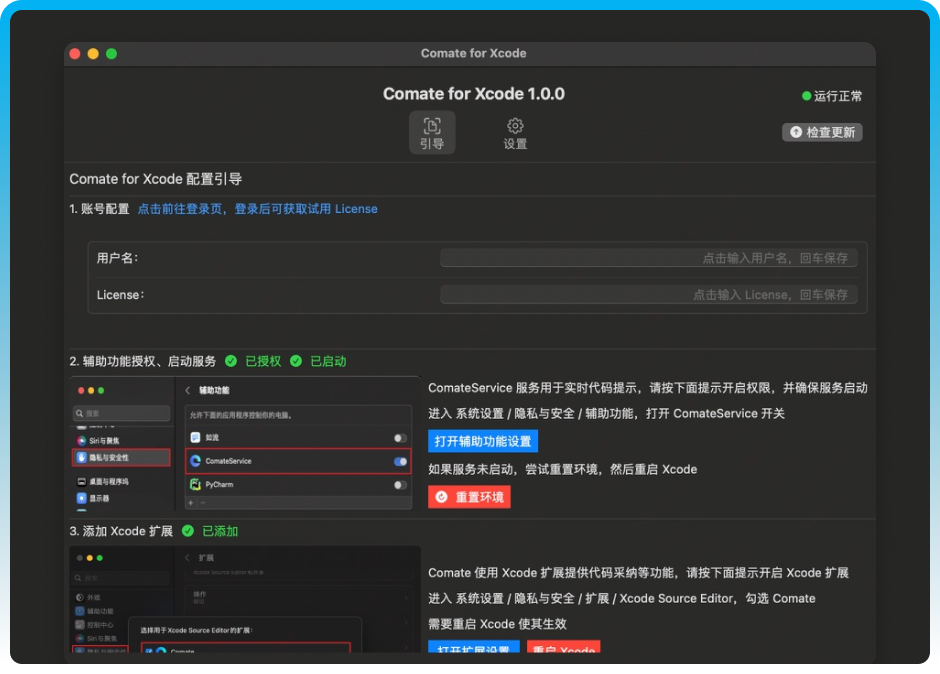940x674 pixels.
Task: Click the ComateService icon in the accessibility list
Action: (193, 461)
